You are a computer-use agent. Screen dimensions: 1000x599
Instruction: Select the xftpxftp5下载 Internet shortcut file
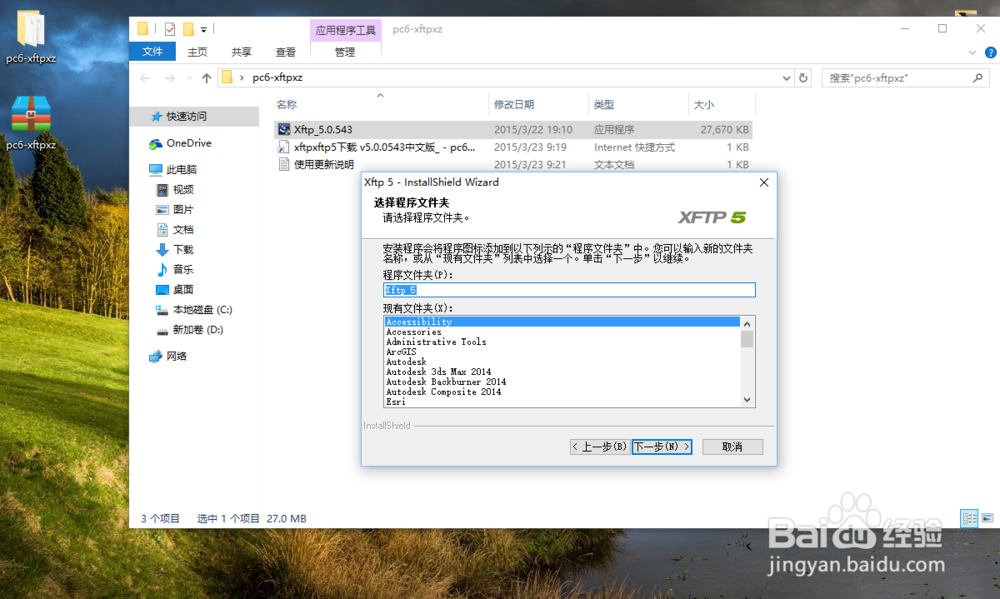point(513,147)
